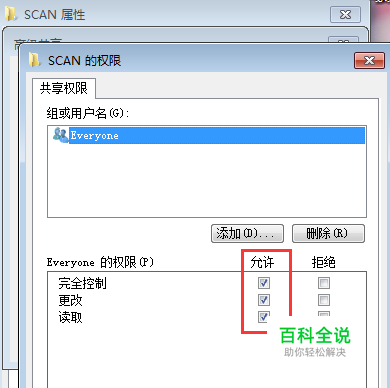Toggle Deny checkbox for 更改
The image size is (390, 388).
324,300
